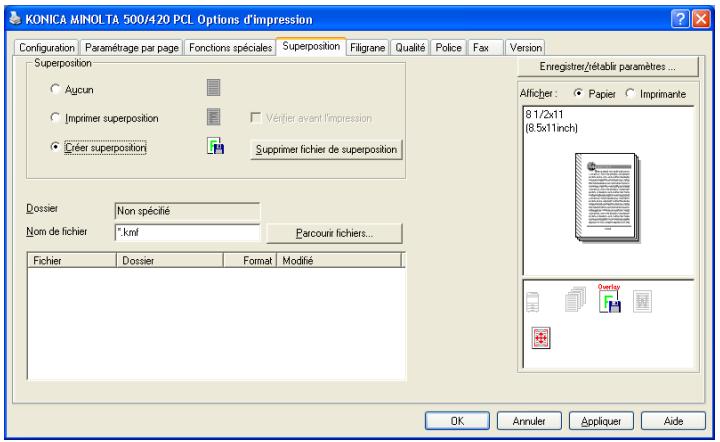Click the icon beside Imprimer superposition

click(x=213, y=117)
